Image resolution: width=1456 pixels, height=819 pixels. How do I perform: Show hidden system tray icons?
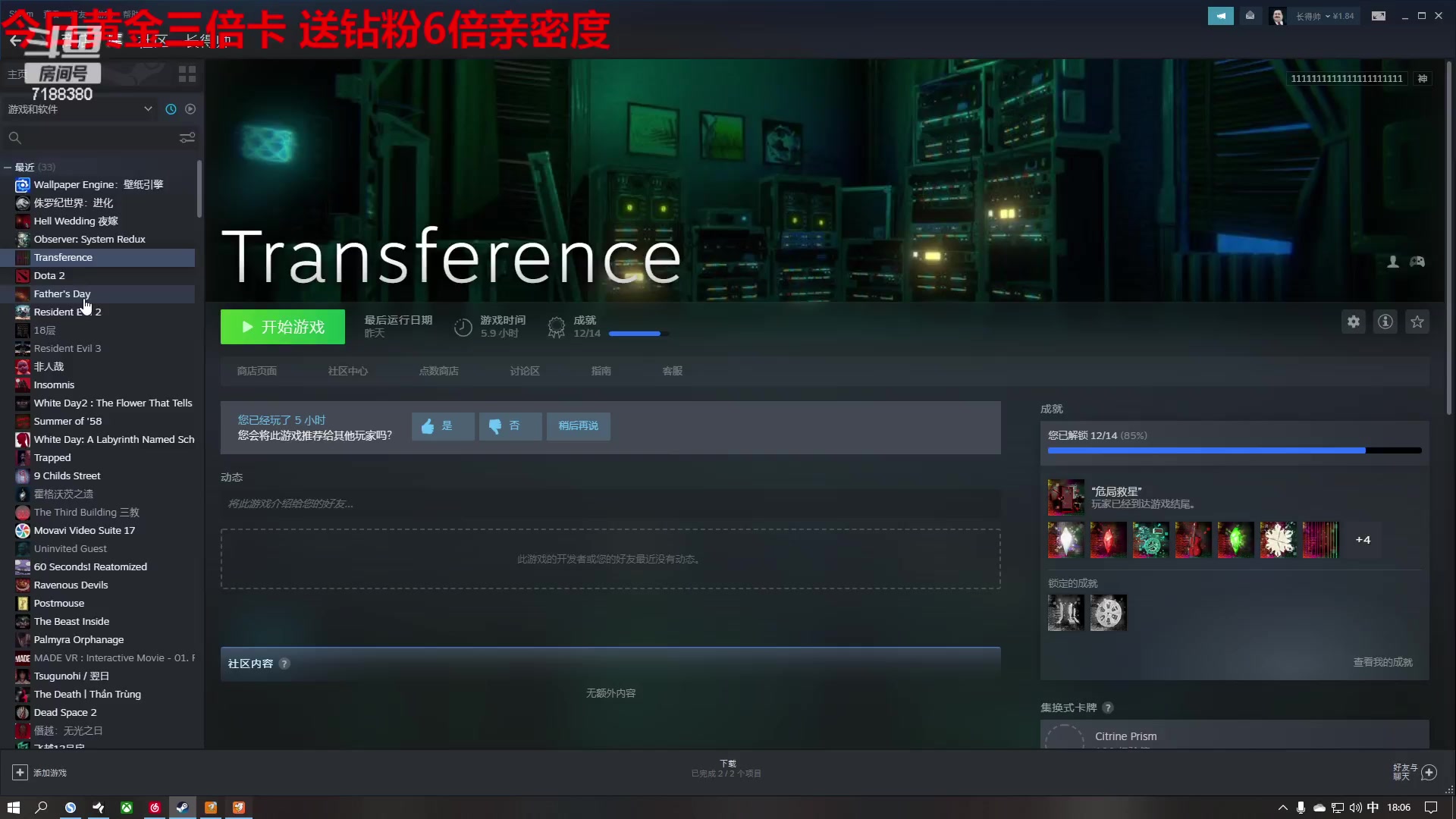1283,808
